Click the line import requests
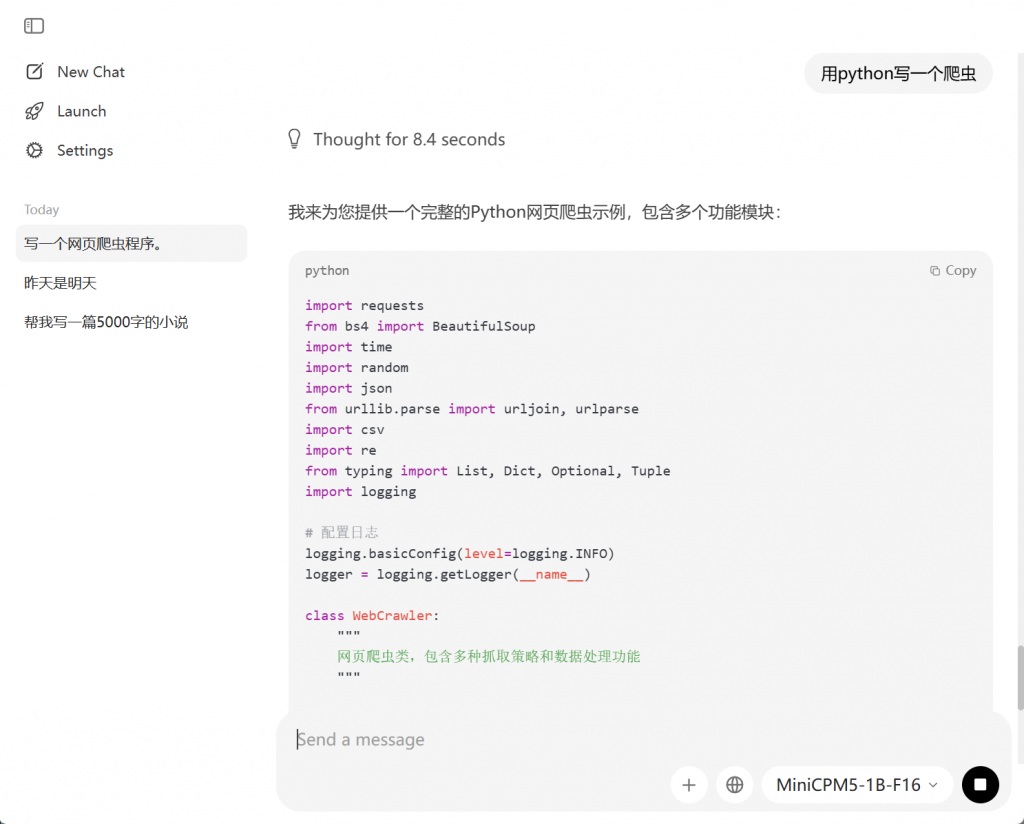The height and width of the screenshot is (824, 1024). (x=364, y=306)
